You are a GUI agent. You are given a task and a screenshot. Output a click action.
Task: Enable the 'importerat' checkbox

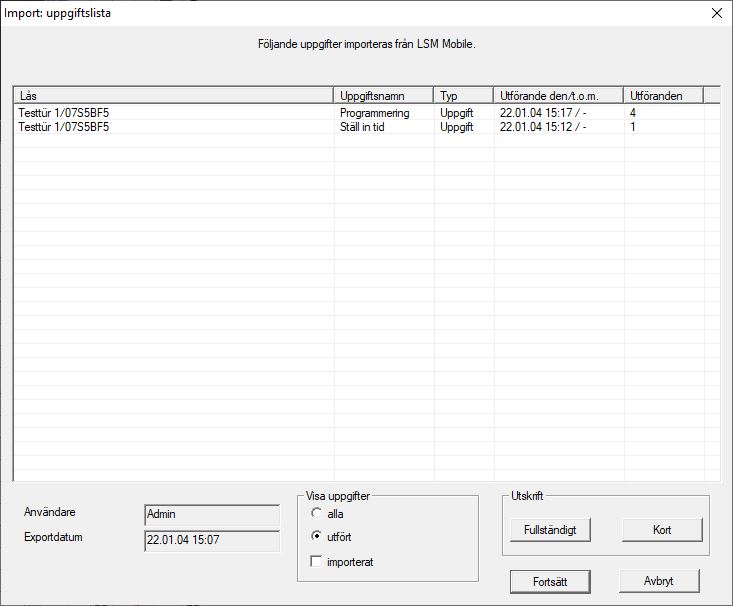click(317, 562)
